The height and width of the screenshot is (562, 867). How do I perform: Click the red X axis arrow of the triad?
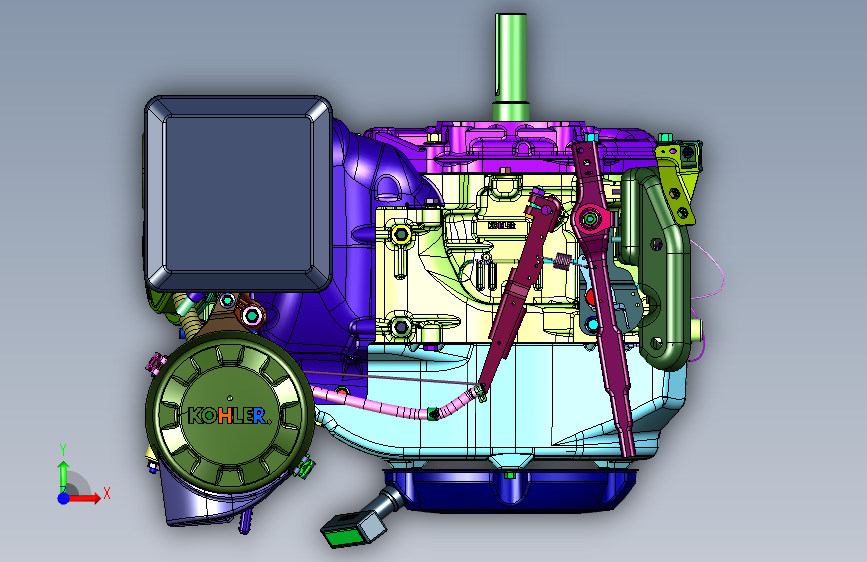[x=84, y=498]
